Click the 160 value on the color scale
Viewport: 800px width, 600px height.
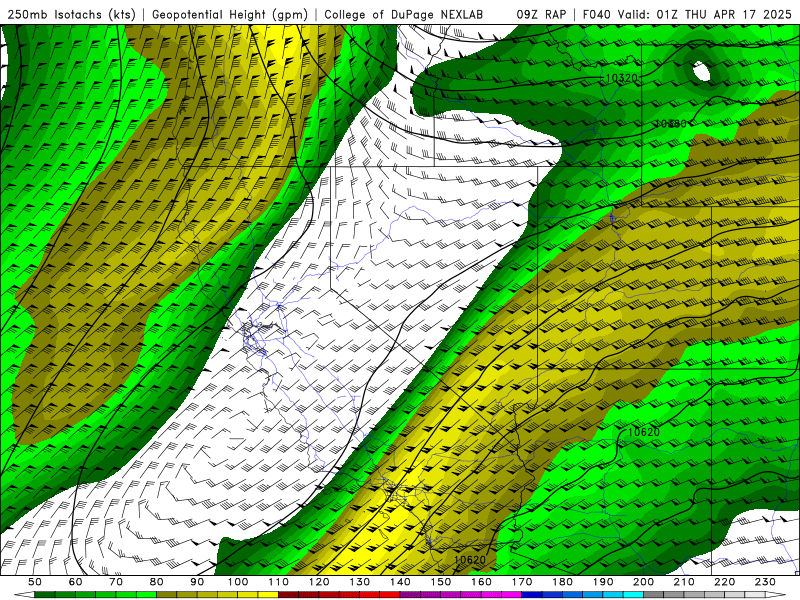(482, 582)
